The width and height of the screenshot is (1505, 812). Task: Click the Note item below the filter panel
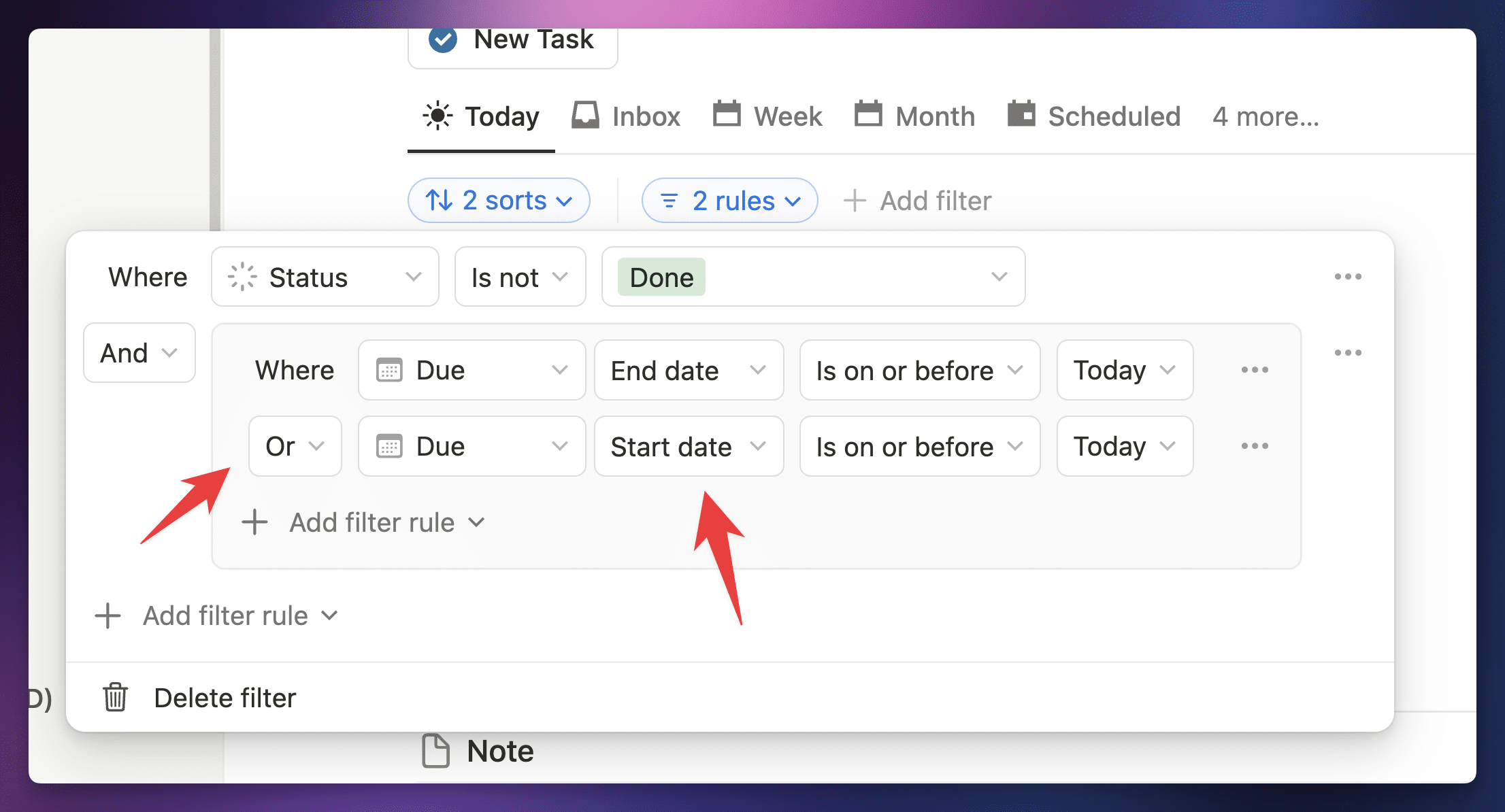coord(478,751)
